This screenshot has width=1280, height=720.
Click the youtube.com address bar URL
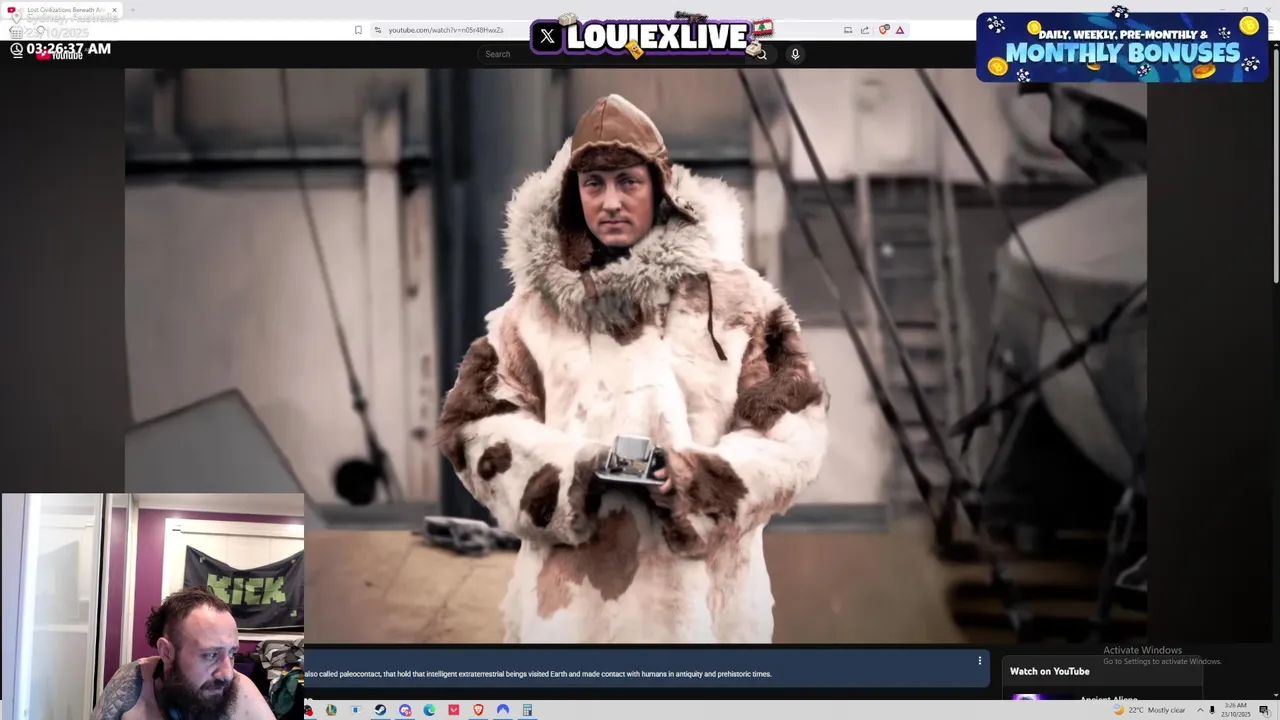tap(446, 30)
